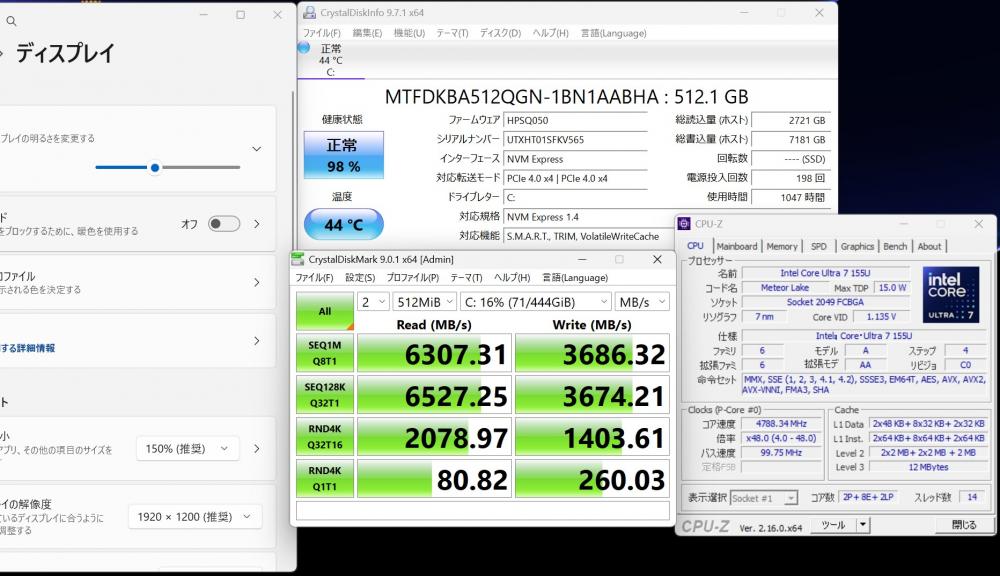
Task: Open CrystalDiskInfo テーマ(T) menu
Action: 452,33
